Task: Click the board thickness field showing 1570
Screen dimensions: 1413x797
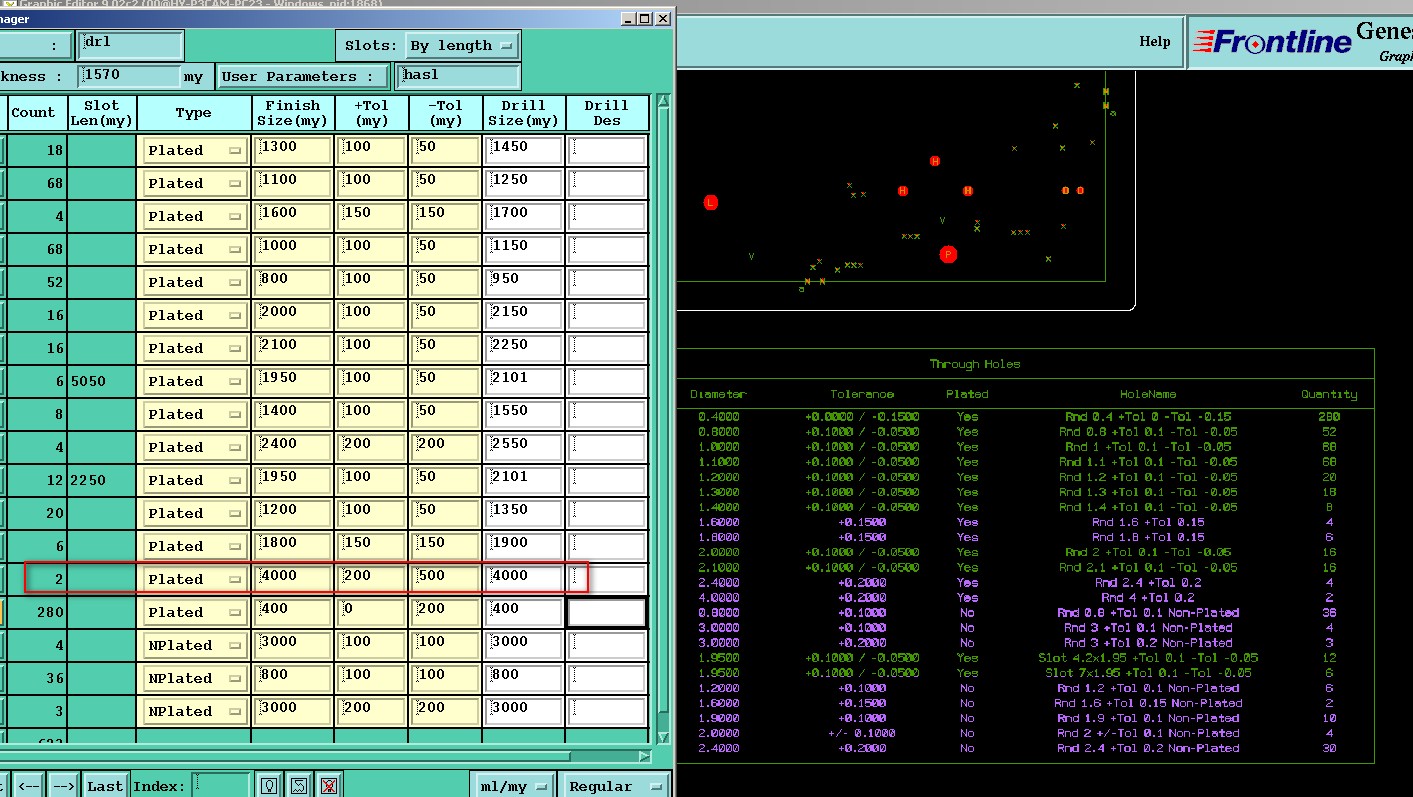Action: [130, 76]
